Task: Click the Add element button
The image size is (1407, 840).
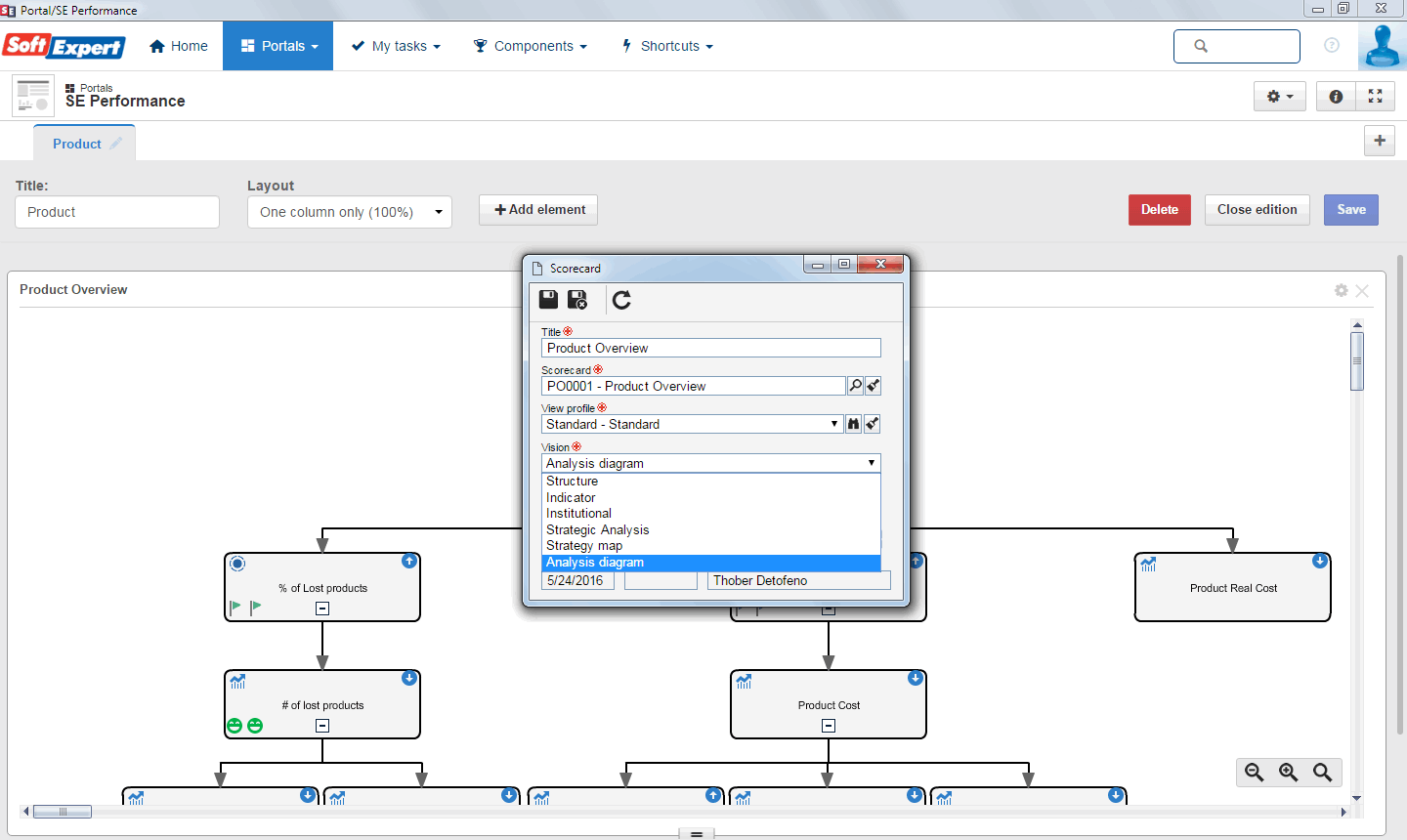Action: coord(538,210)
